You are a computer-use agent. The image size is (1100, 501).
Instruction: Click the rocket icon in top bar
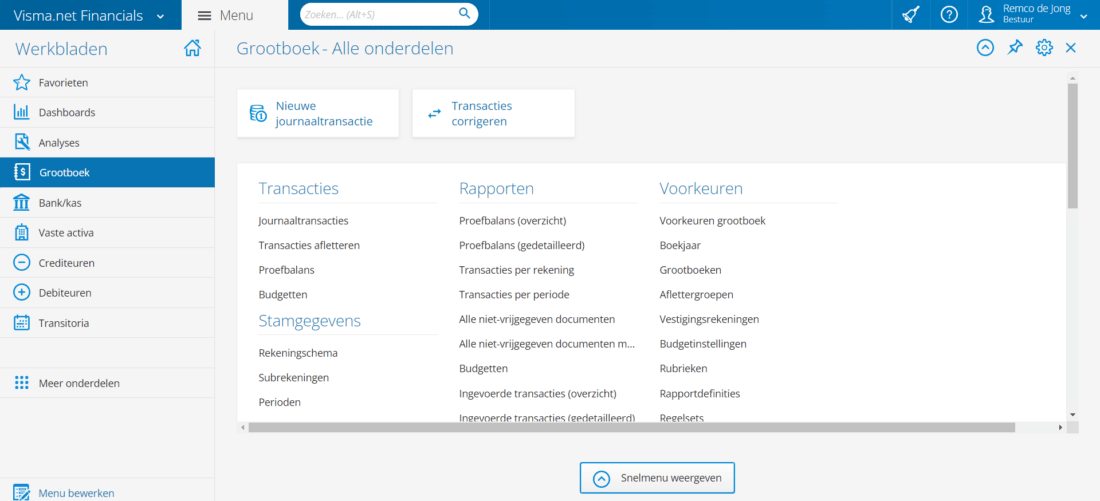click(x=910, y=15)
